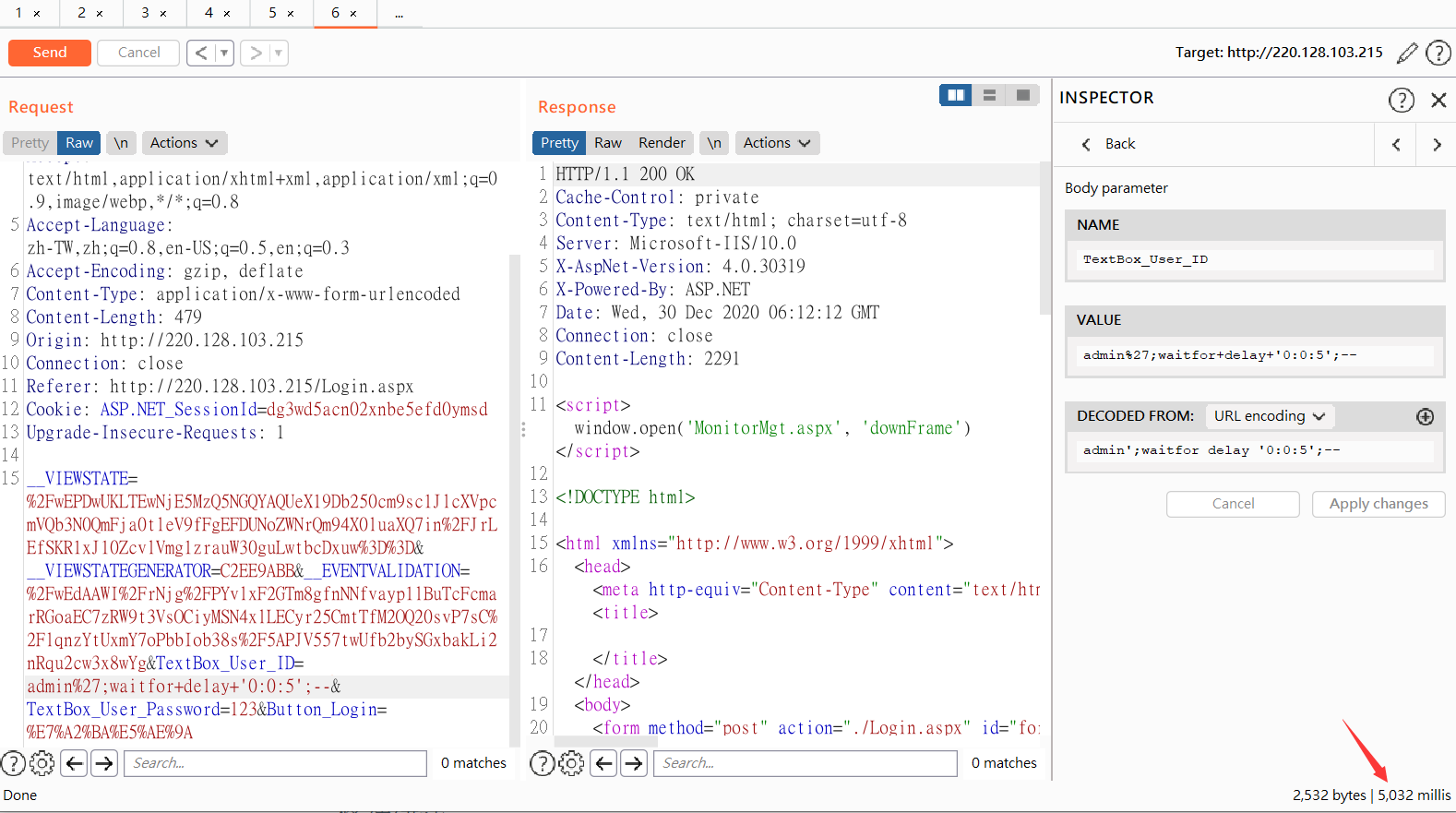Show next item in Inspector
1456x813 pixels.
click(1437, 144)
